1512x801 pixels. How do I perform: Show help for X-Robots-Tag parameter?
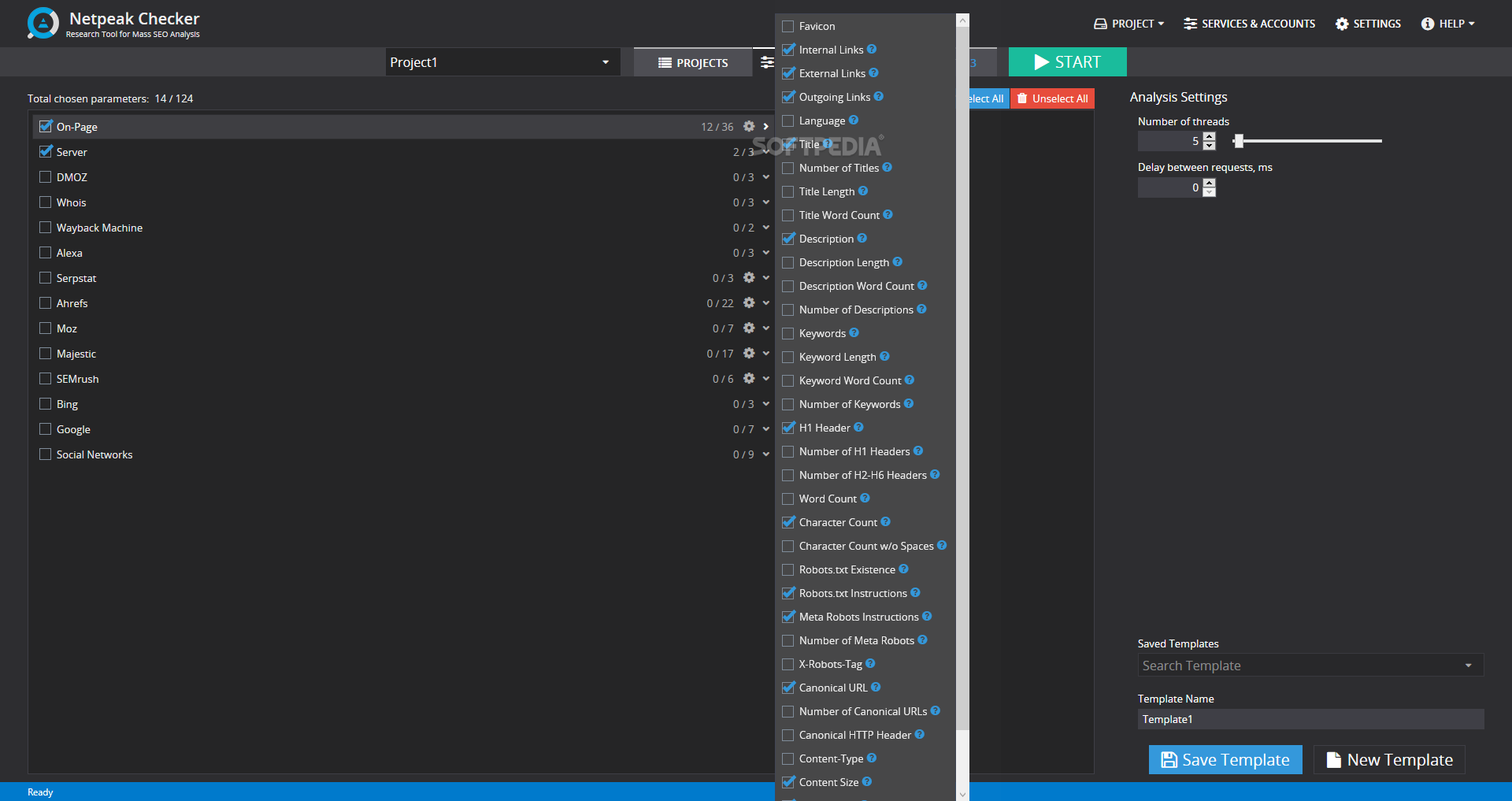(x=870, y=663)
